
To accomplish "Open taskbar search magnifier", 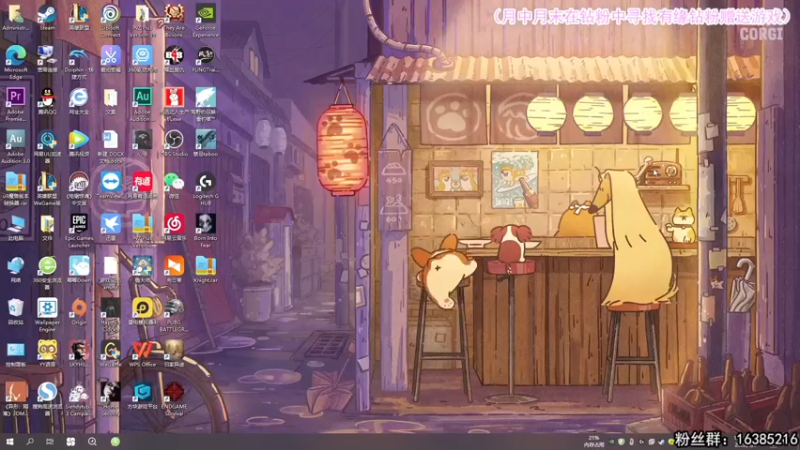I will point(30,441).
